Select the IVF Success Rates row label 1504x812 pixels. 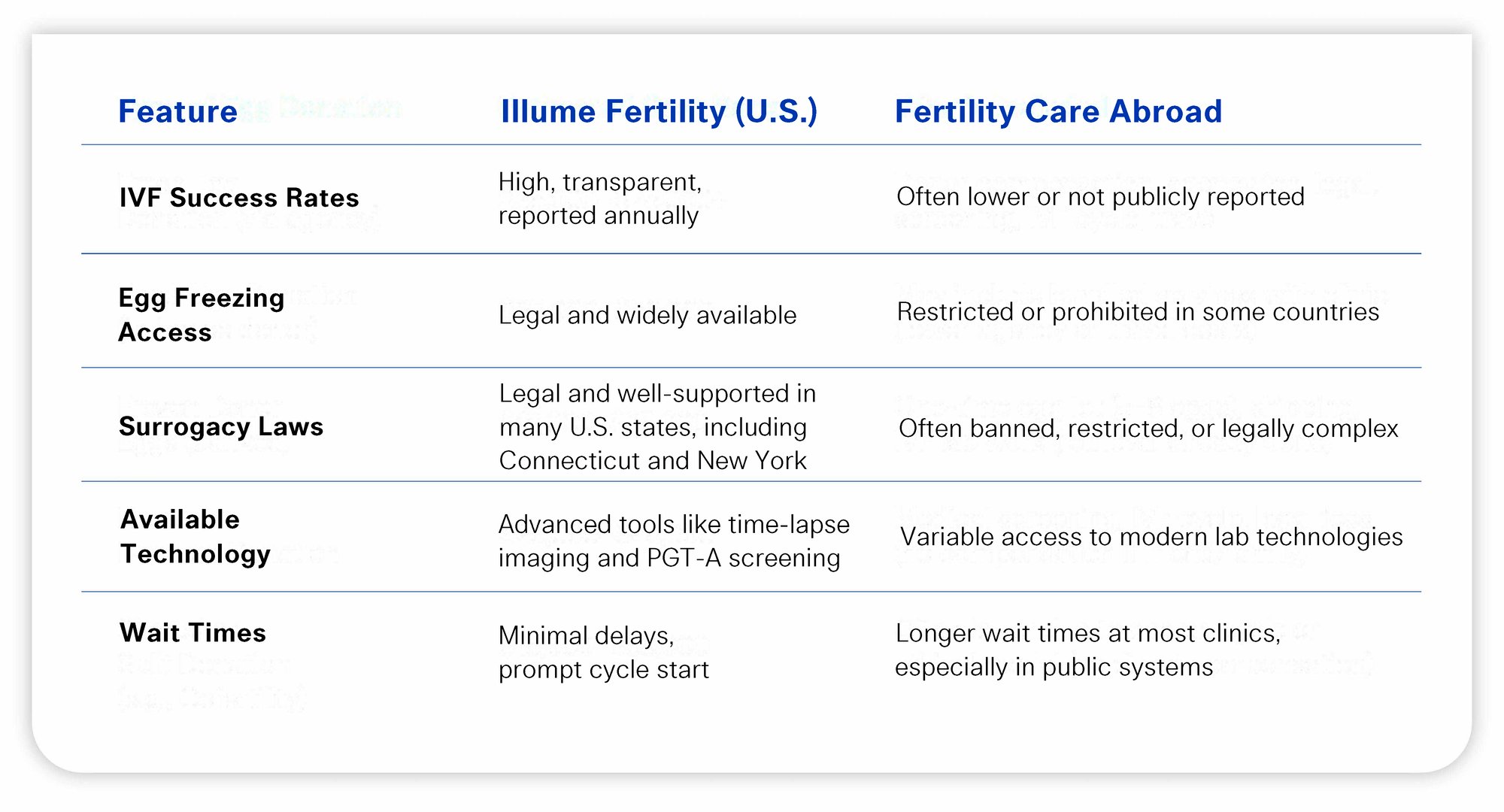tap(239, 198)
